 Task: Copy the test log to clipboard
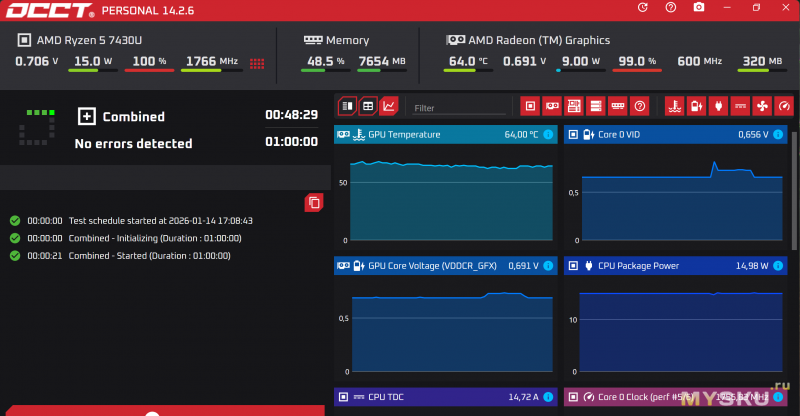pos(314,203)
